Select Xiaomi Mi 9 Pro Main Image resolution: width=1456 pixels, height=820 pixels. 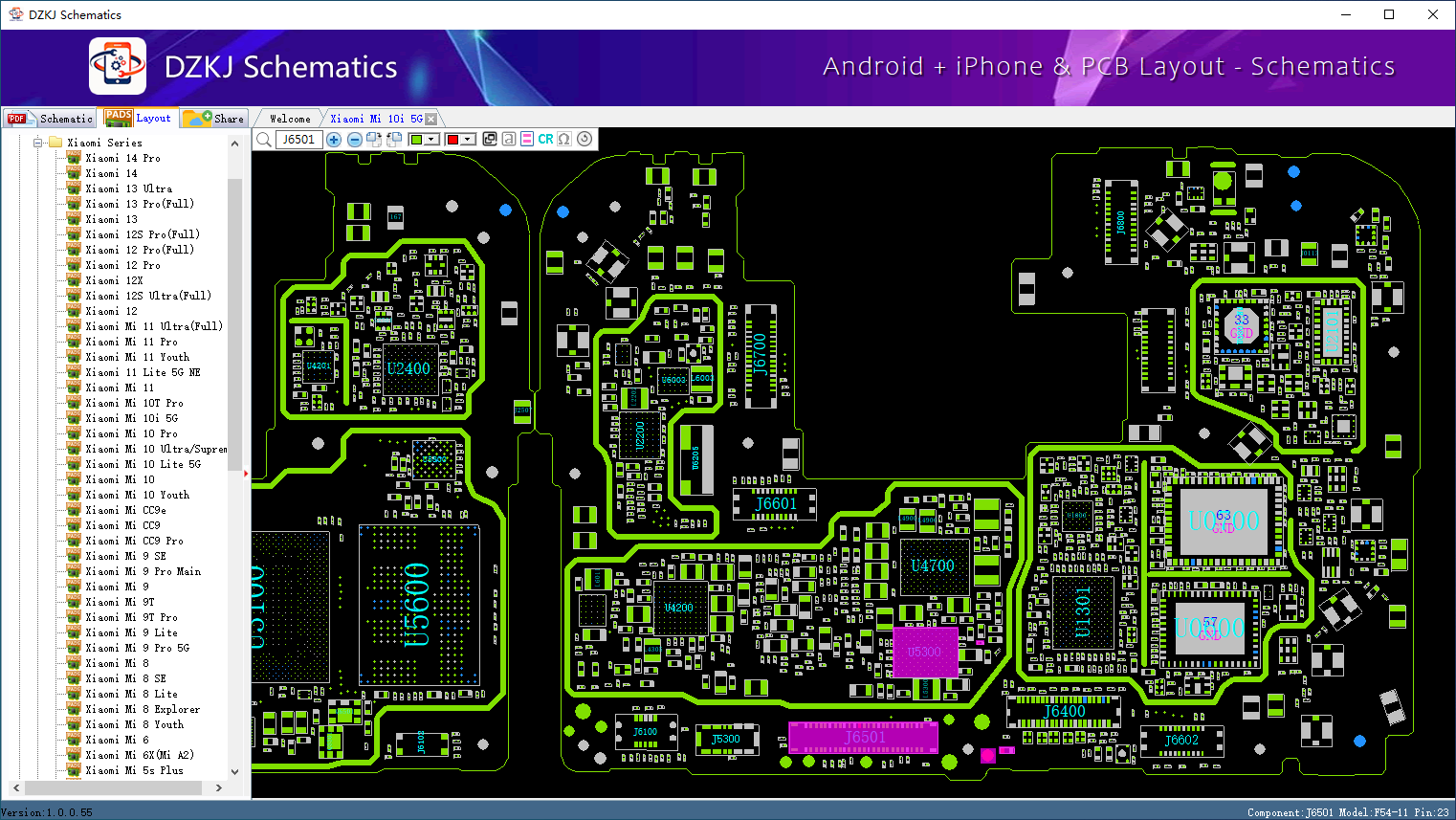point(143,571)
